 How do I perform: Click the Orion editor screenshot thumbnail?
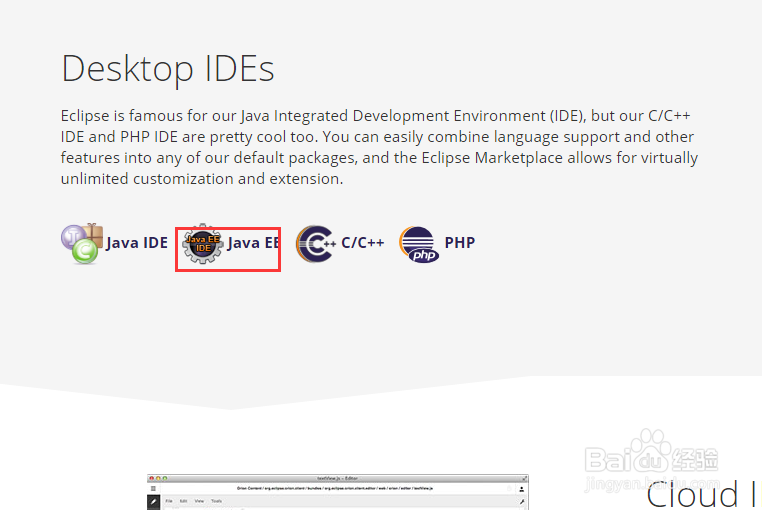(x=338, y=492)
